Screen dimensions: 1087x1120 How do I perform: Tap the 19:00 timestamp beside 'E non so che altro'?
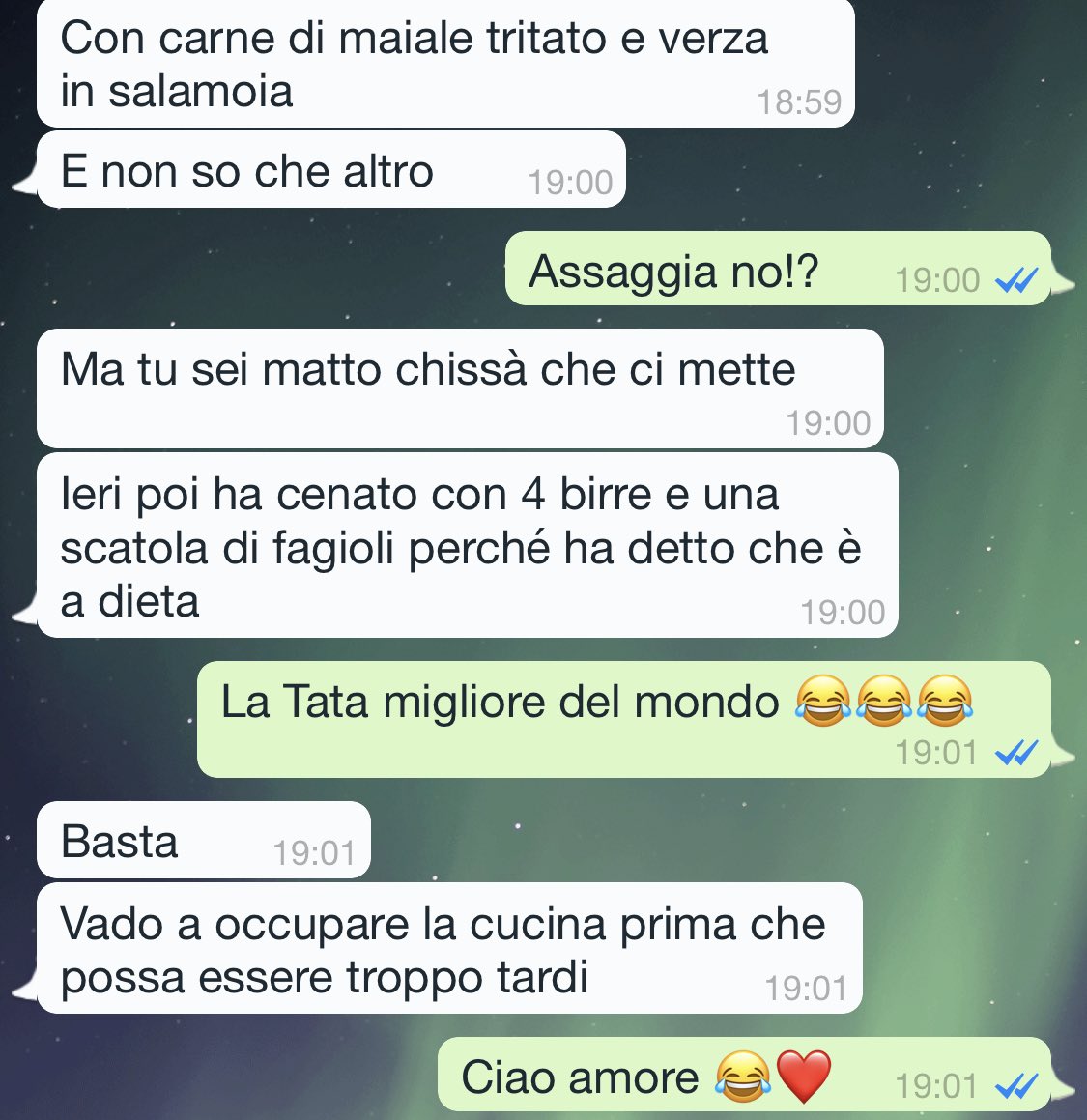[x=570, y=183]
